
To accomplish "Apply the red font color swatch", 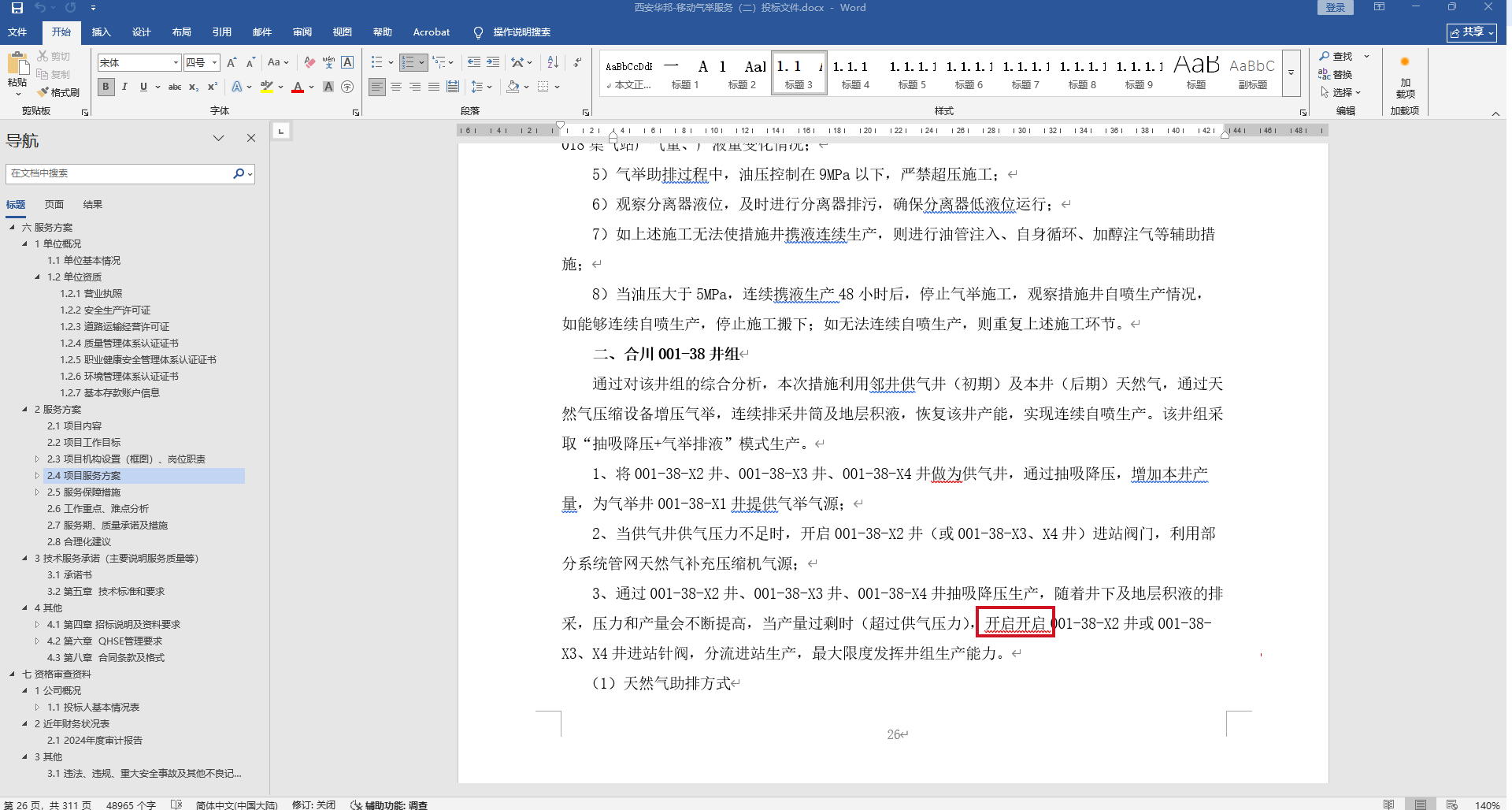I will point(298,87).
